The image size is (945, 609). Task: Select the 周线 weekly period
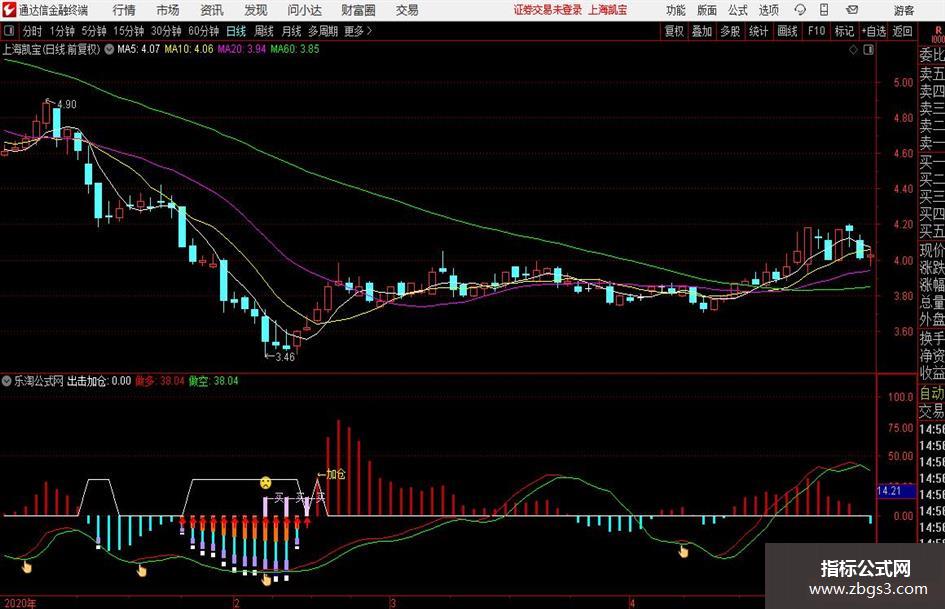coord(264,31)
